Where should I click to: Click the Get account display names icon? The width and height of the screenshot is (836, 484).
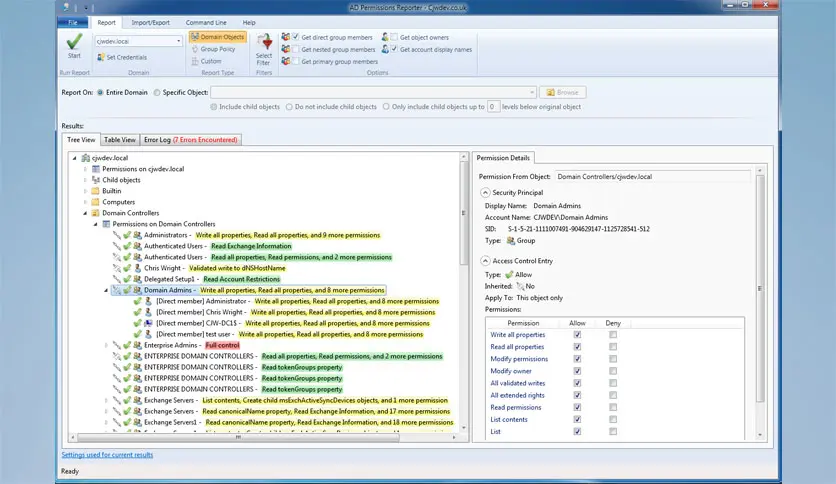coord(385,49)
